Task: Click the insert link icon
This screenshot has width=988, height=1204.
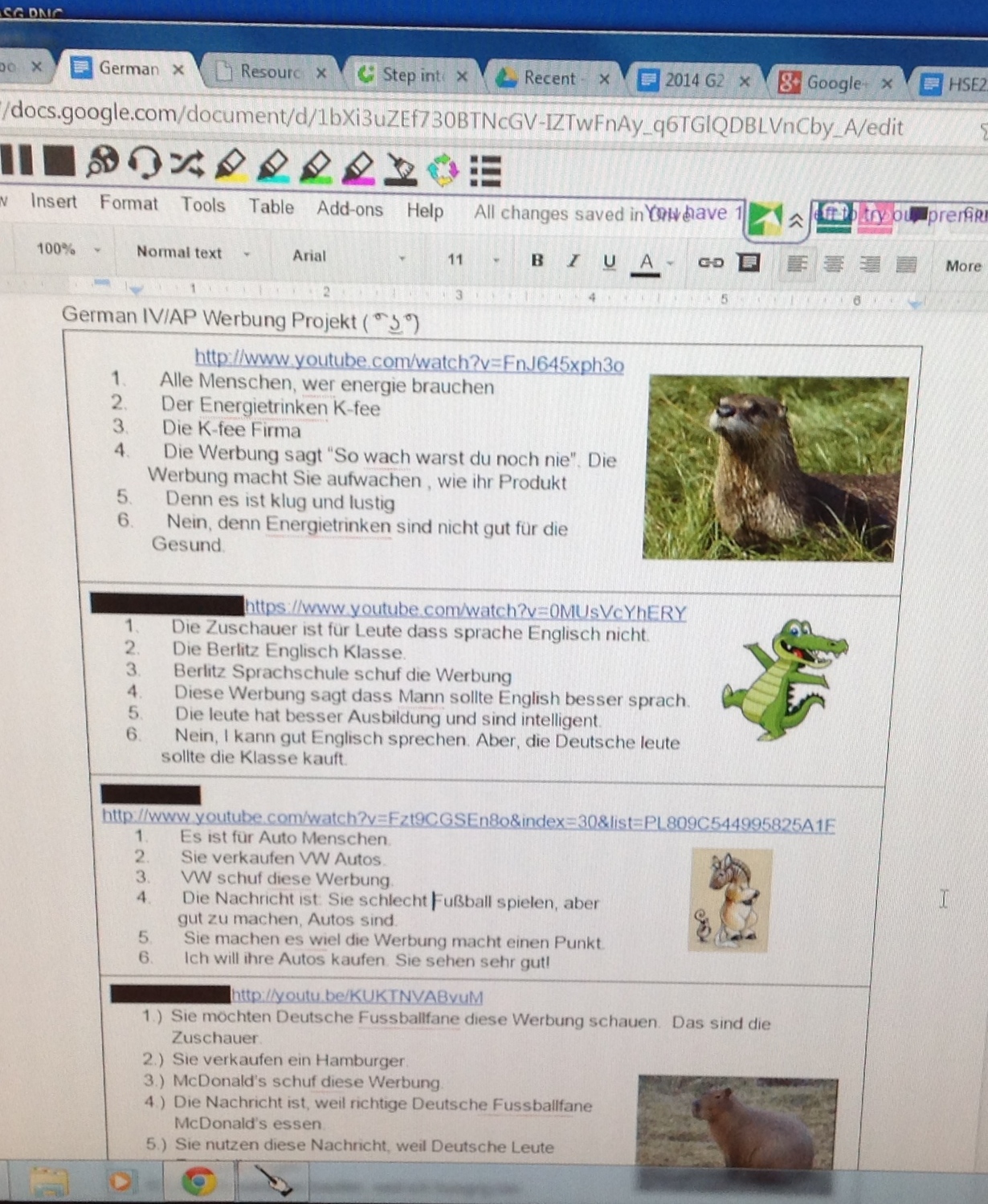Action: click(x=710, y=262)
